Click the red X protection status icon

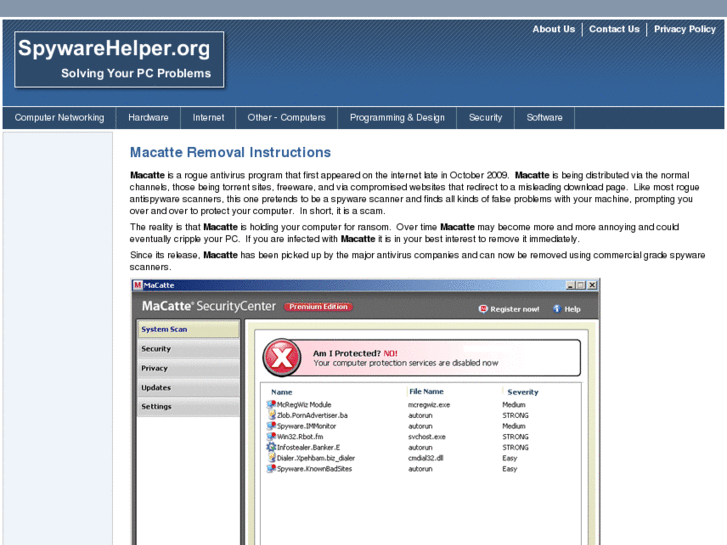[x=282, y=357]
